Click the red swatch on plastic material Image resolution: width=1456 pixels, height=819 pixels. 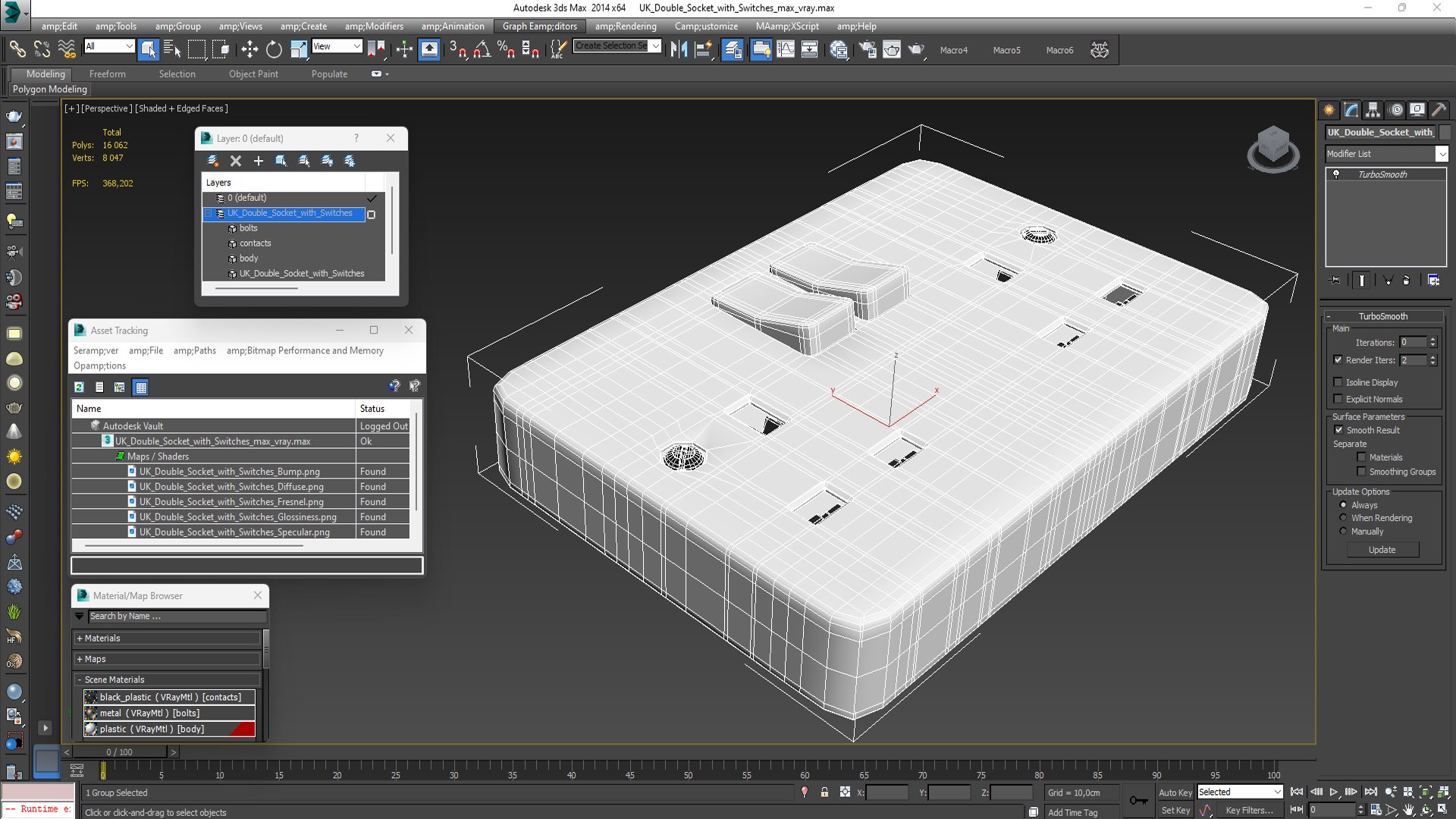click(x=242, y=730)
